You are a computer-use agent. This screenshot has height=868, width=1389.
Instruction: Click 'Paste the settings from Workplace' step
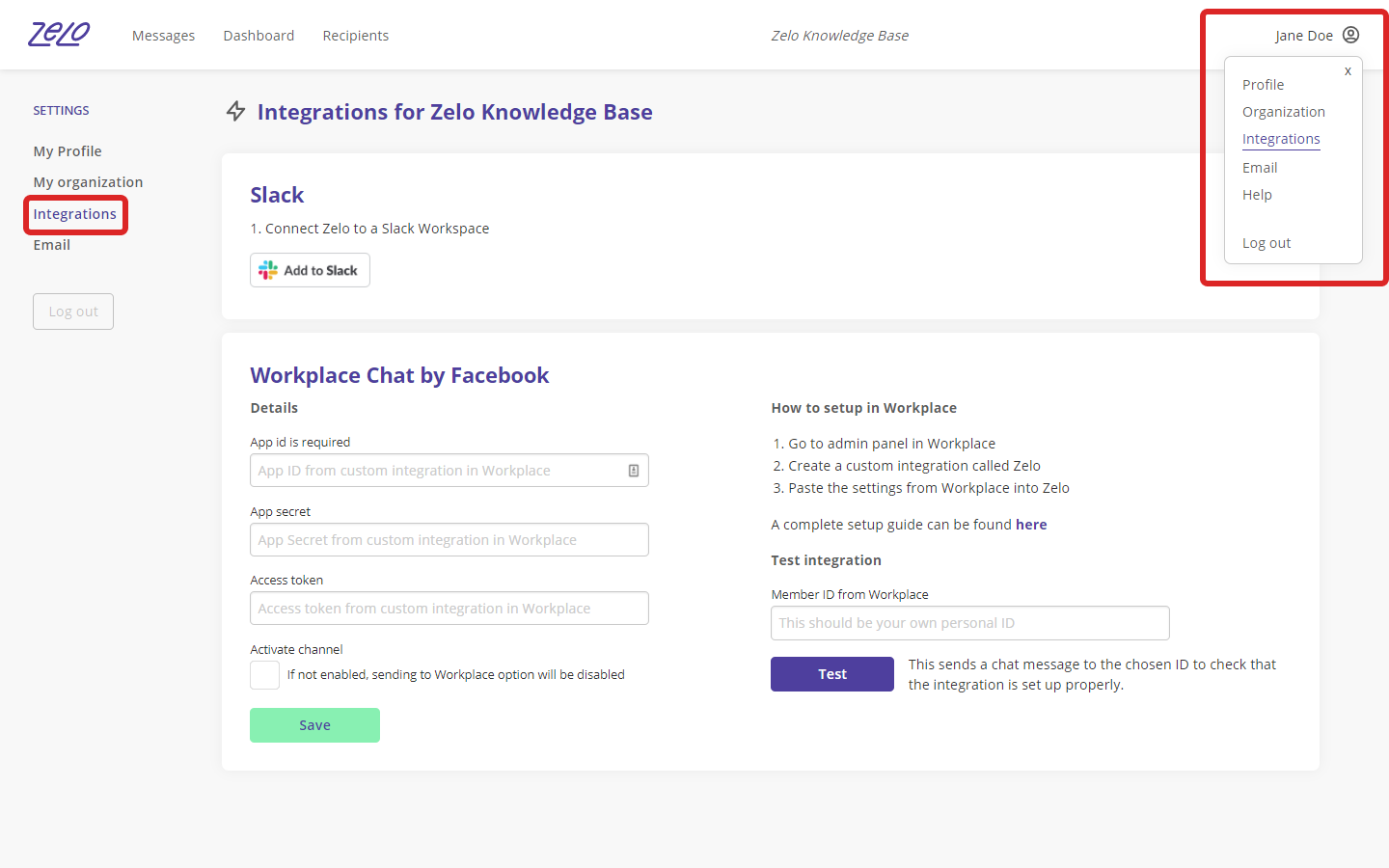click(x=929, y=488)
